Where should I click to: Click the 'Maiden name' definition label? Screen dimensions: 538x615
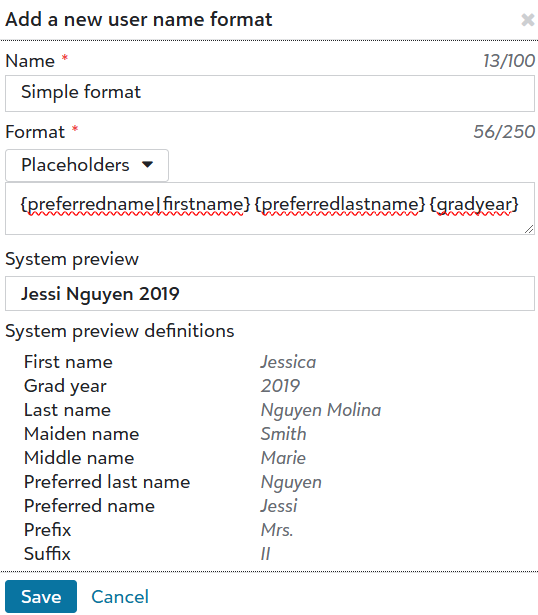[x=82, y=434]
